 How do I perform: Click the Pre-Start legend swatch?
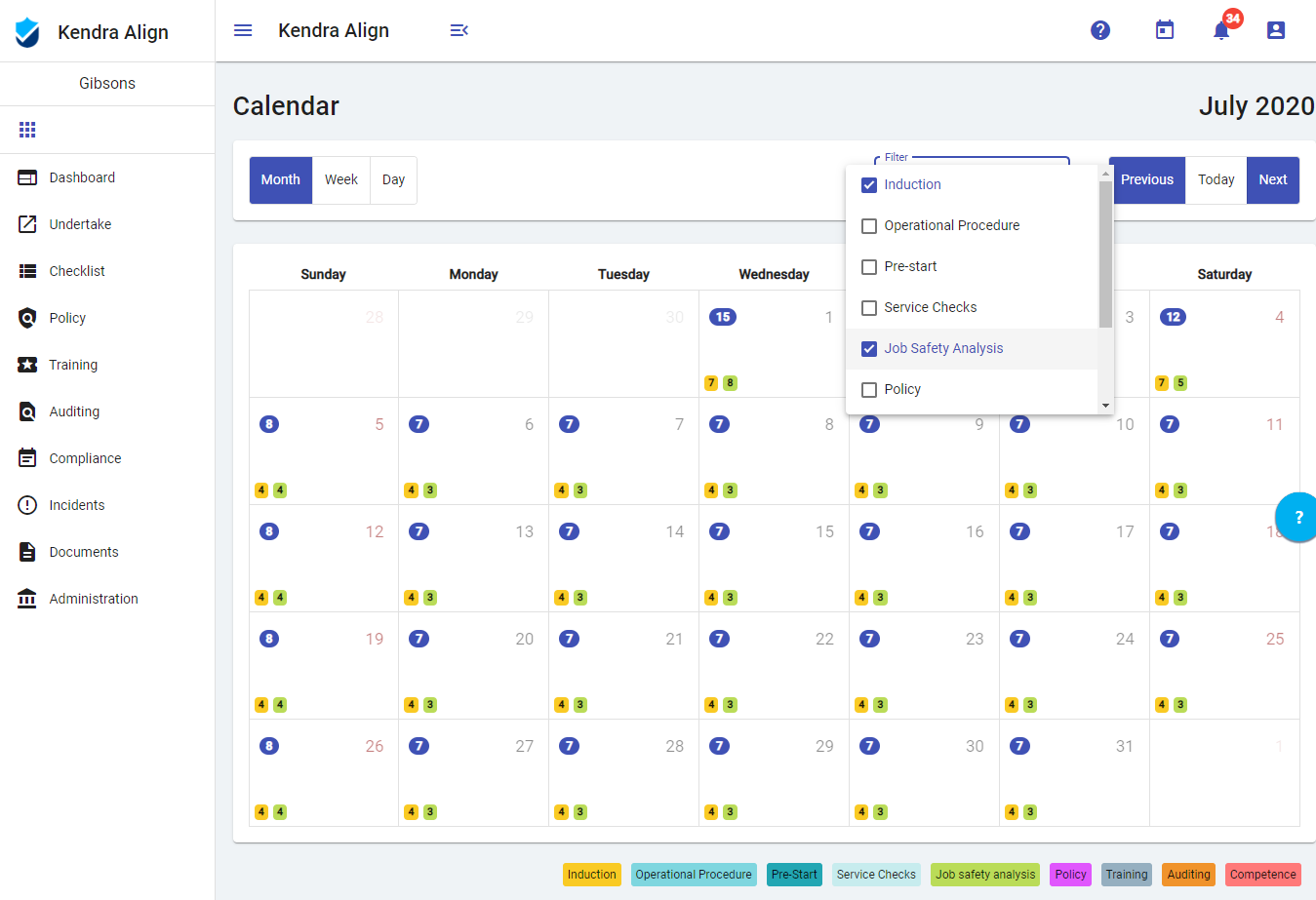794,875
